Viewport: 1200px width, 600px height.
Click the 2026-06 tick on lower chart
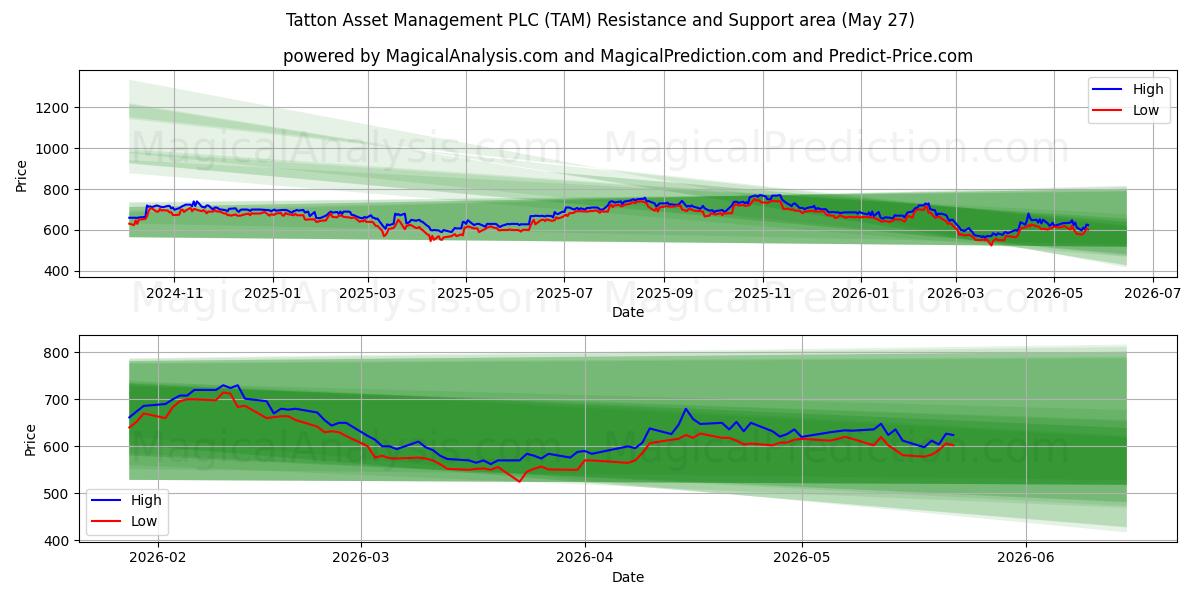1027,559
